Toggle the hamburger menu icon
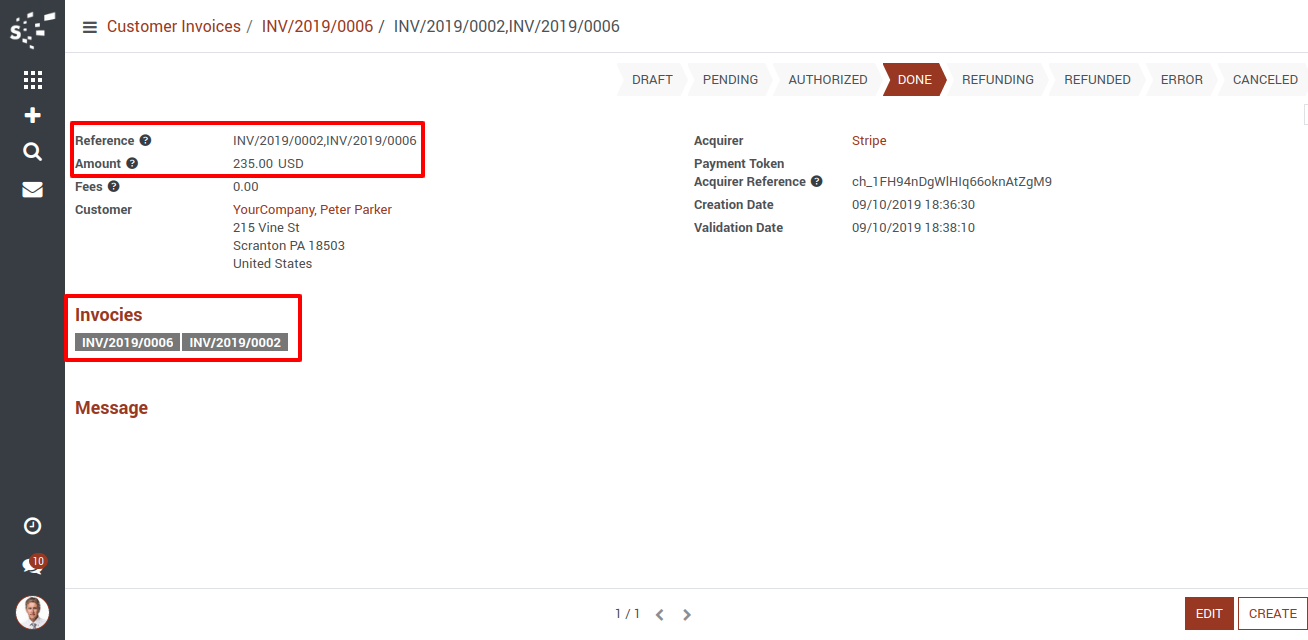Screen dimensions: 1308x640 click(90, 27)
